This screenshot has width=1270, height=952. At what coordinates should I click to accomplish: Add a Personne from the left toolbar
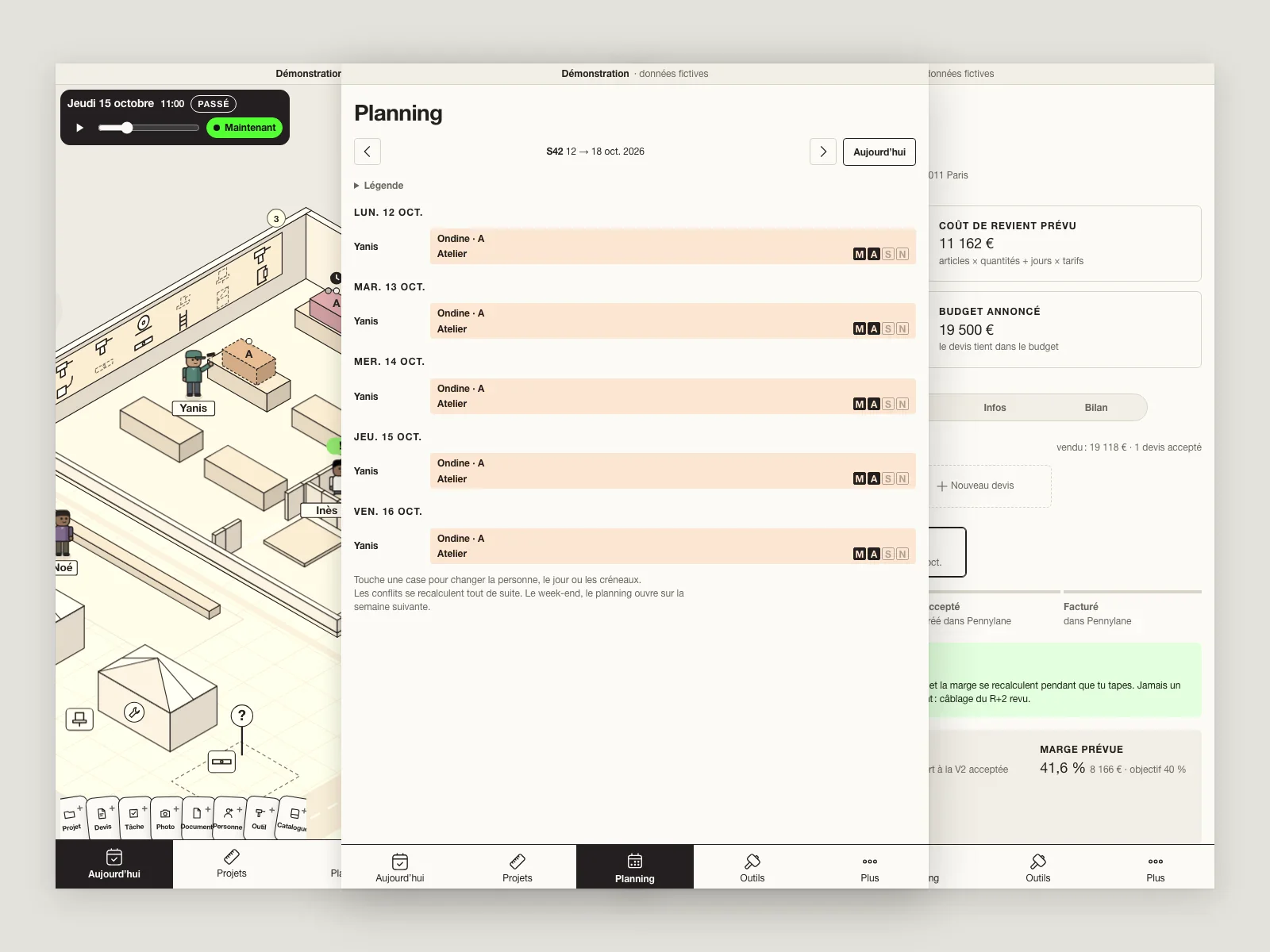(x=229, y=817)
